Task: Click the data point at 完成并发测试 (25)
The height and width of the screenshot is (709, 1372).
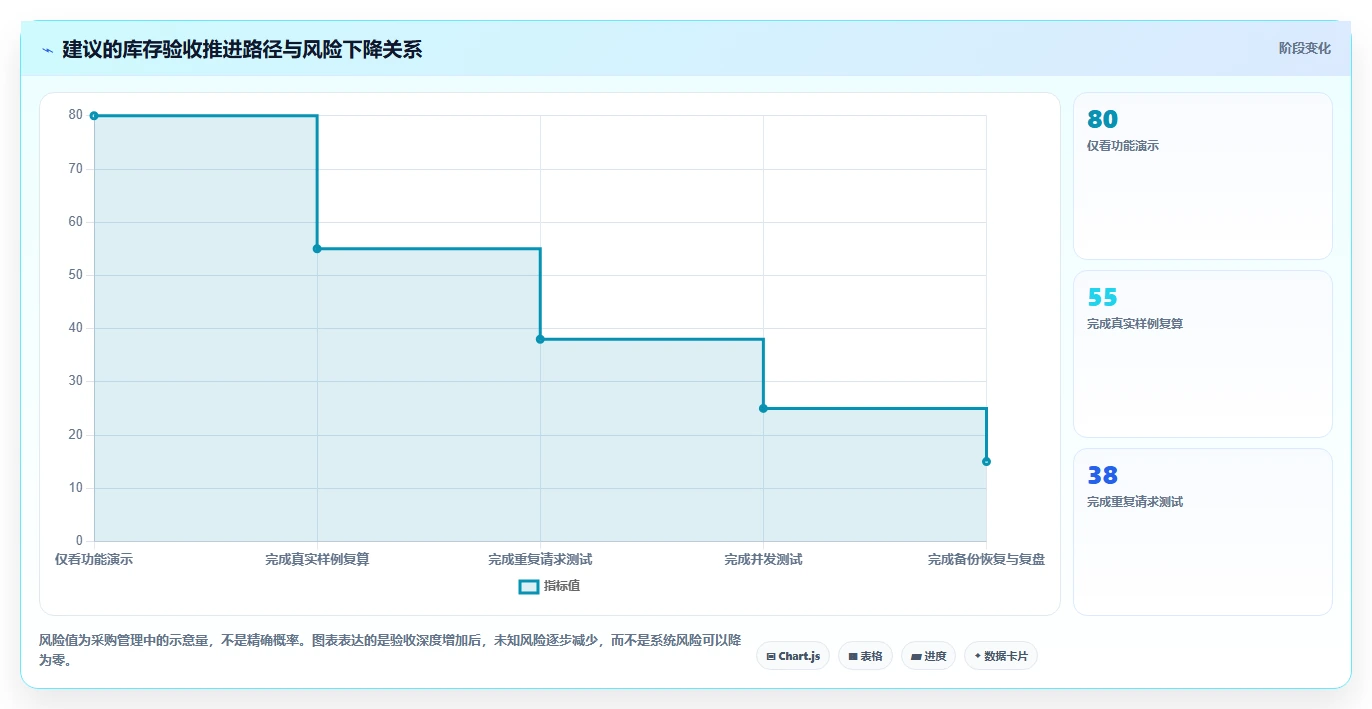Action: [763, 408]
